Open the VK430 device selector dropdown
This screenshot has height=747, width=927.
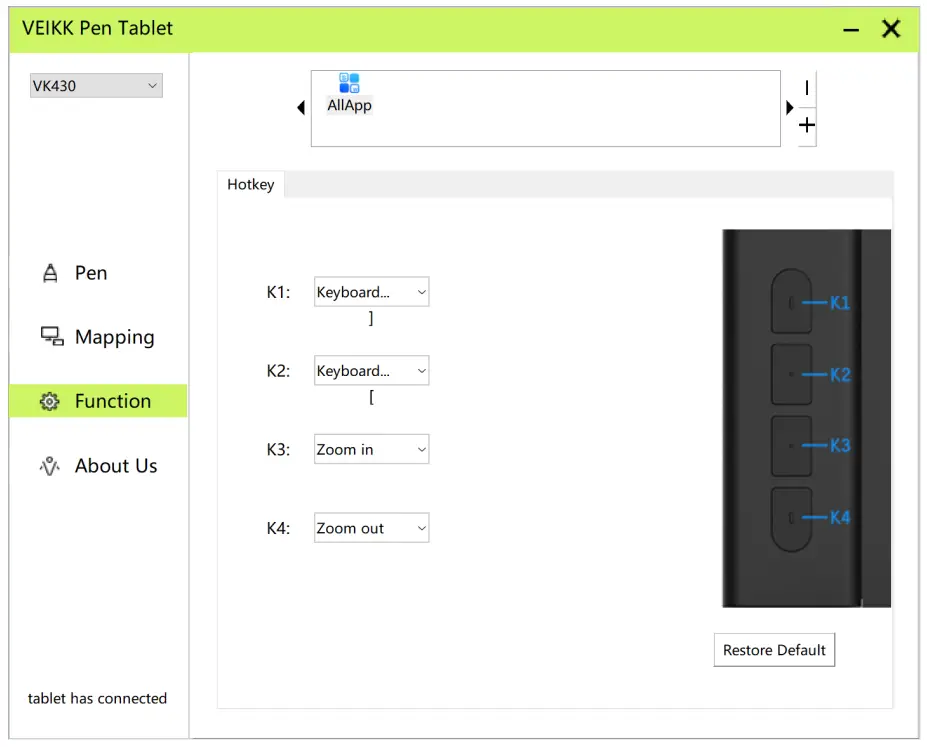[x=95, y=85]
